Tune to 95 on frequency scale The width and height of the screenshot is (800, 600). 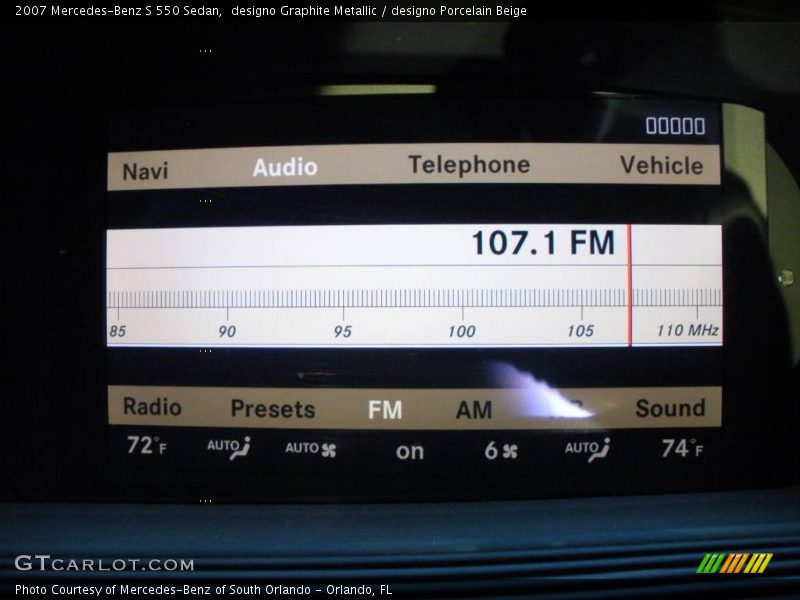(x=343, y=332)
